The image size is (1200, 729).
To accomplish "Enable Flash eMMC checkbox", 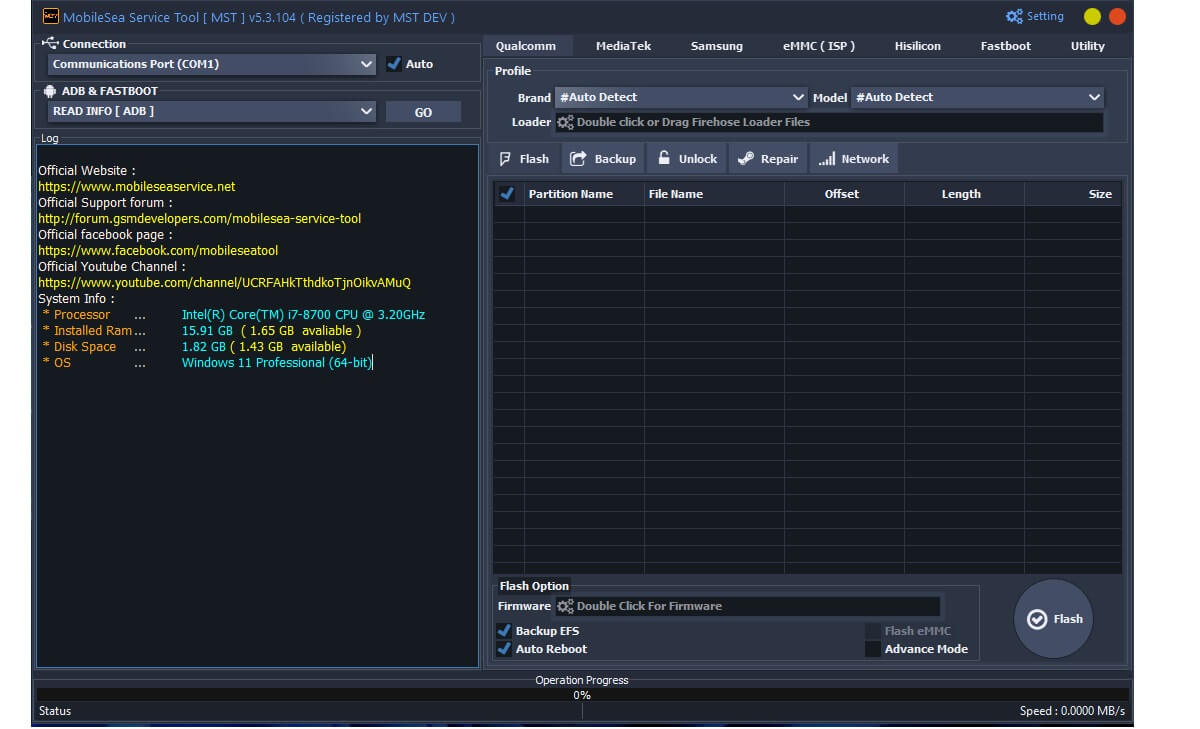I will click(873, 631).
